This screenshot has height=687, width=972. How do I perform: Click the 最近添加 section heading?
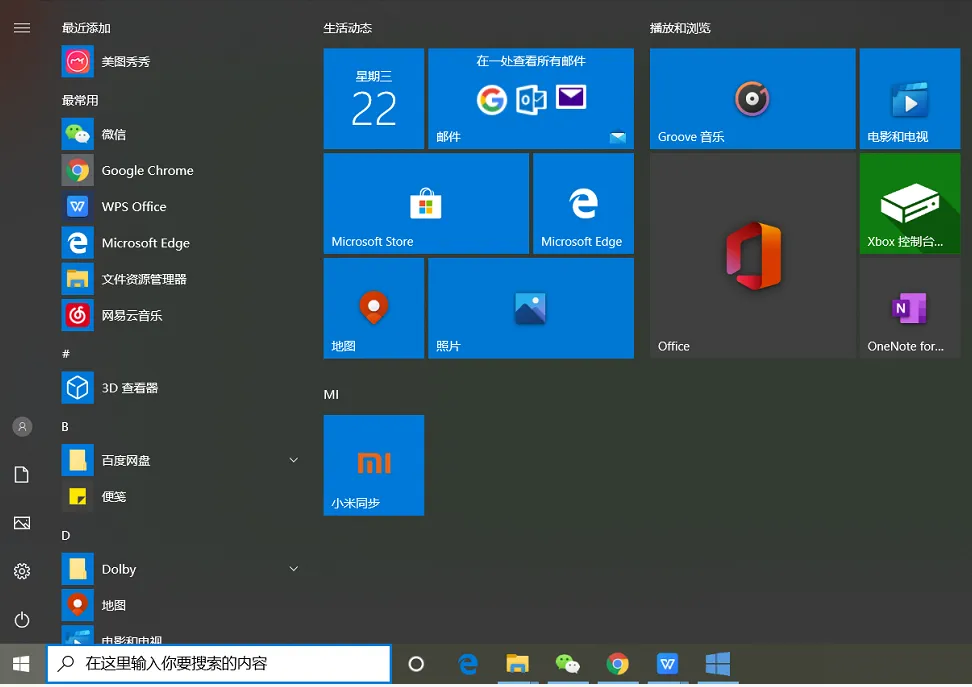click(x=86, y=28)
